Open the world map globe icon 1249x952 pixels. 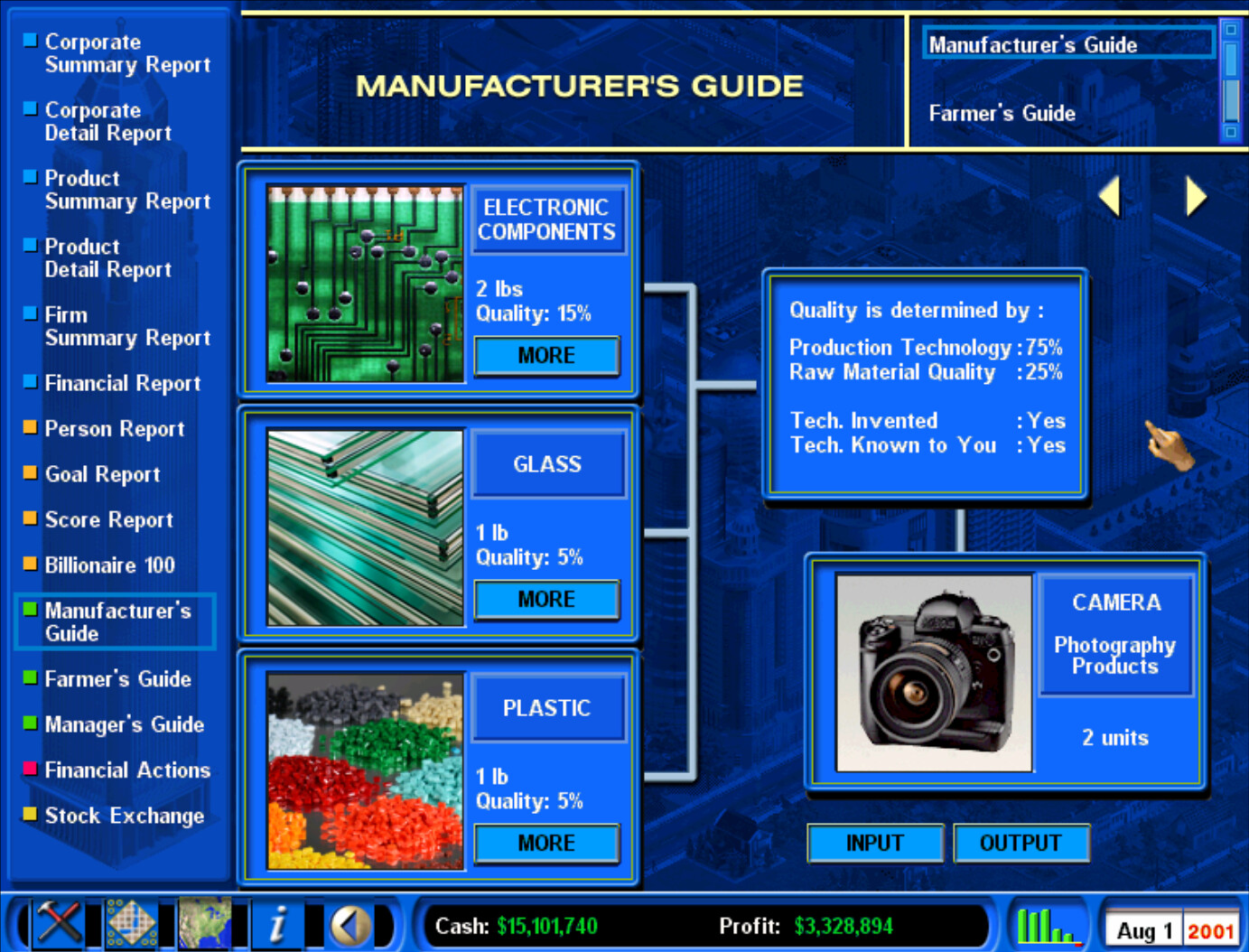(x=206, y=923)
